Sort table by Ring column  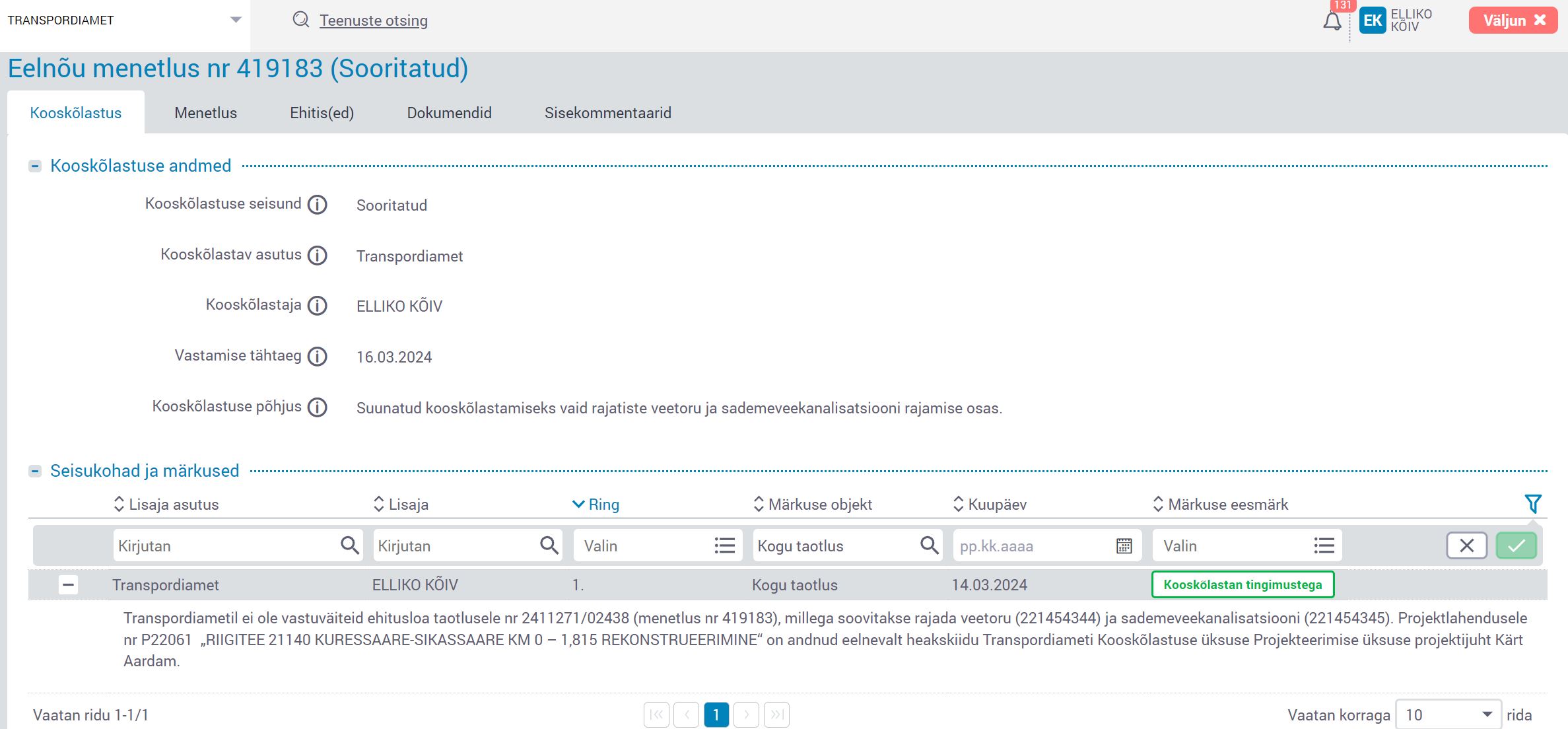click(596, 504)
